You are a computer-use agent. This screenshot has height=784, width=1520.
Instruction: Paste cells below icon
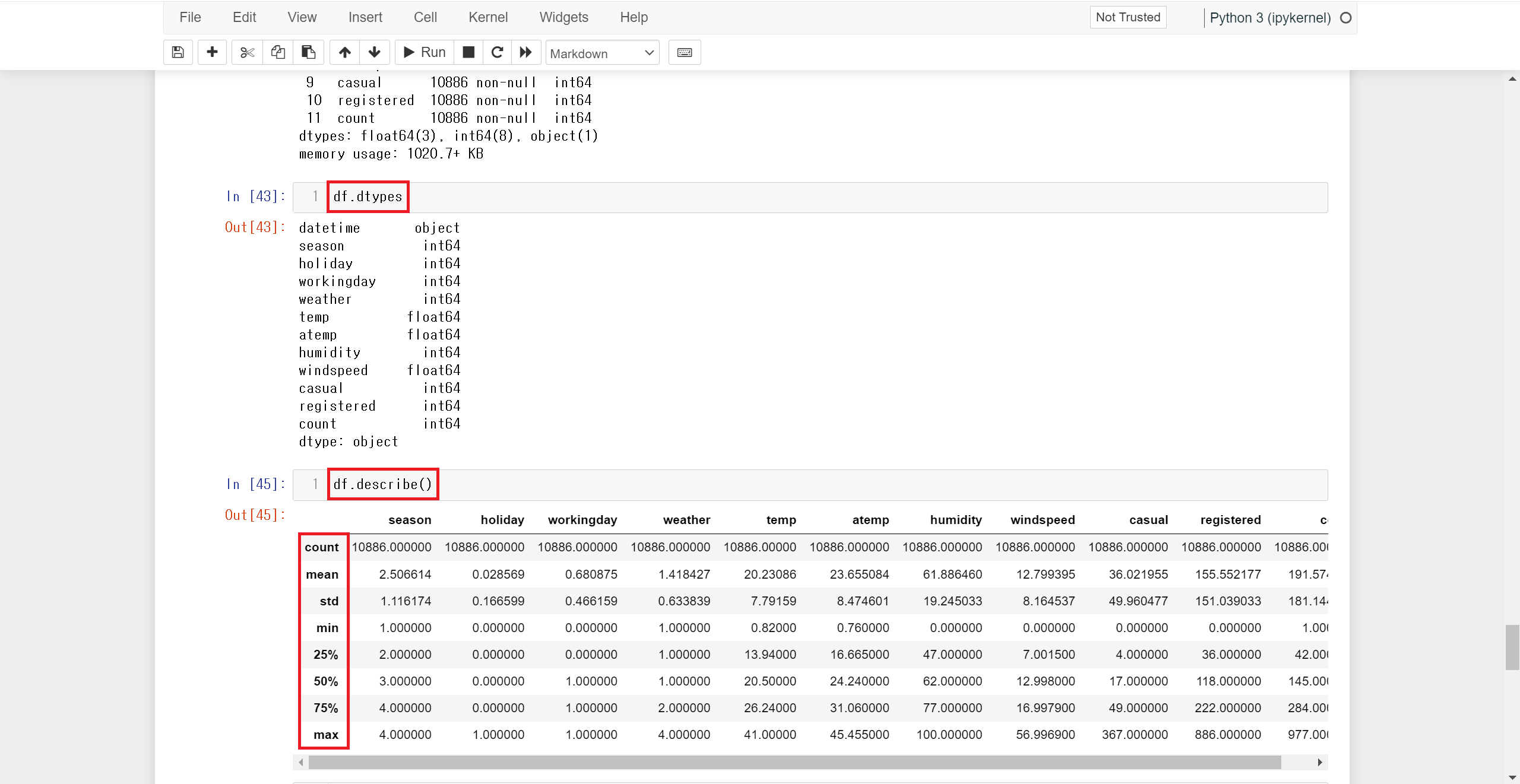tap(308, 52)
